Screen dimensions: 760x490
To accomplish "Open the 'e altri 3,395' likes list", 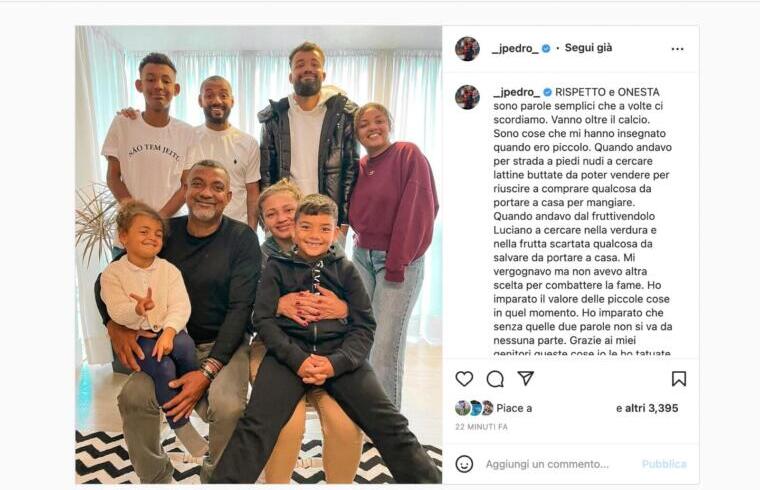I will coord(647,409).
